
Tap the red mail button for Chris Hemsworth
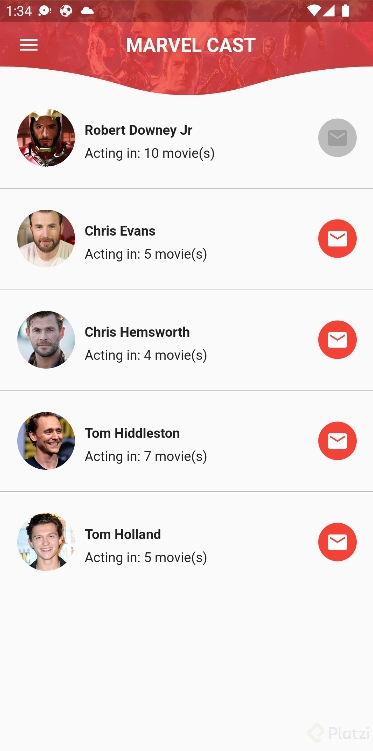[337, 340]
